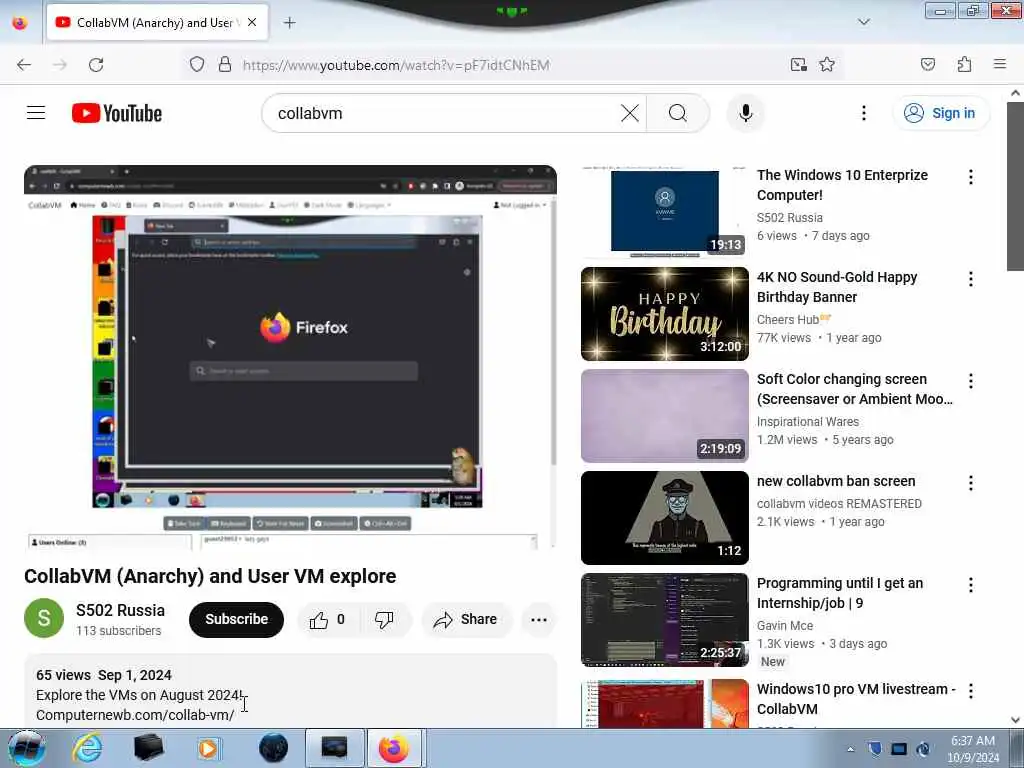Select the Inspirational Wares channel text
The width and height of the screenshot is (1024, 768).
click(x=807, y=422)
